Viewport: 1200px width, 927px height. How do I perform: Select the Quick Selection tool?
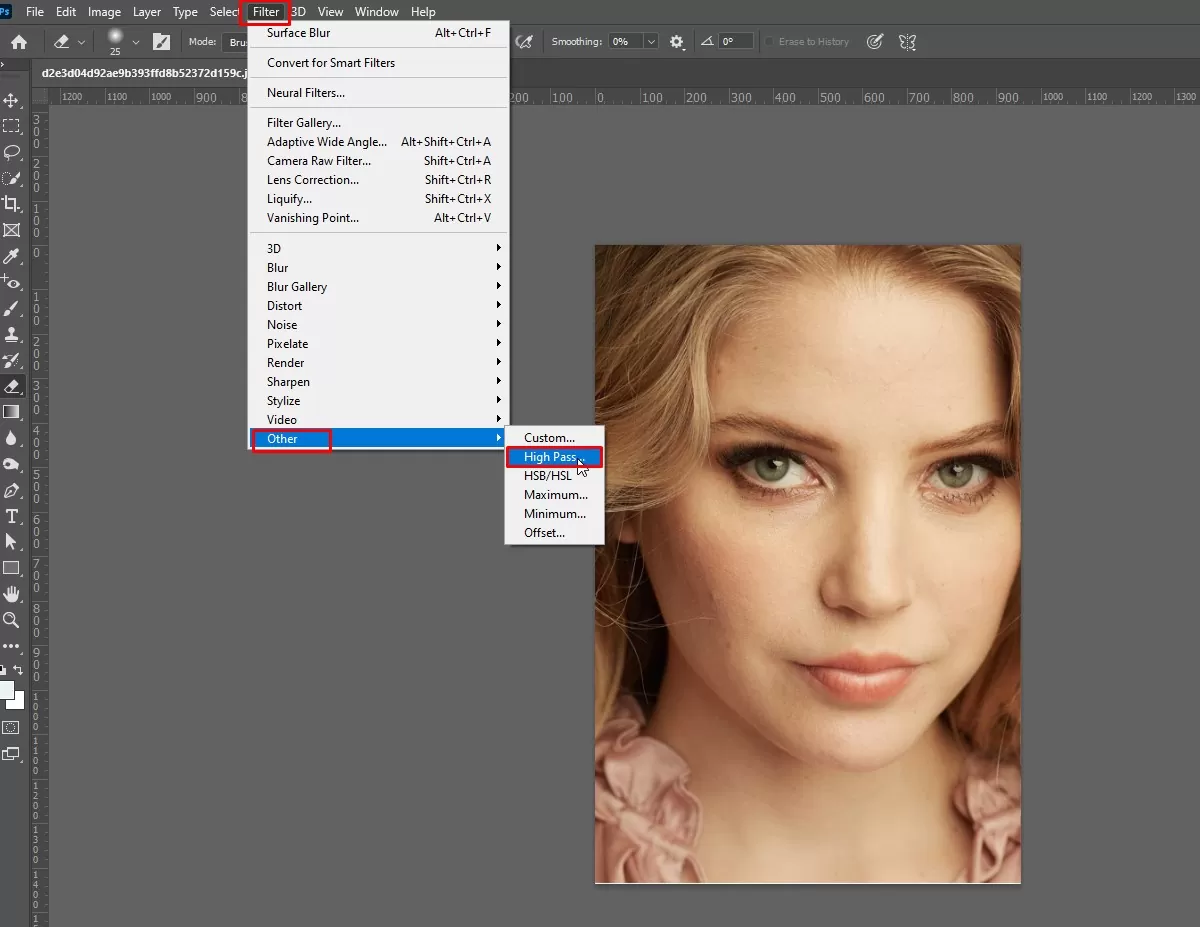pyautogui.click(x=12, y=179)
